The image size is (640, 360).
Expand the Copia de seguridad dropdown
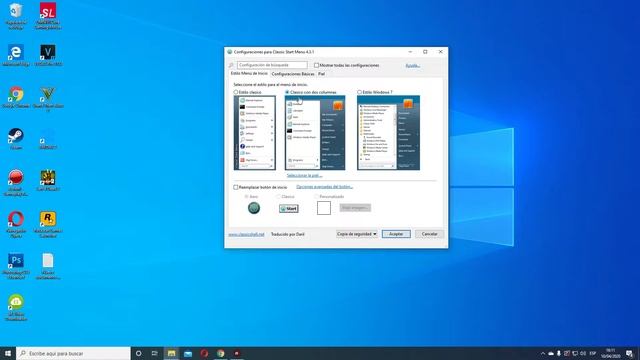click(x=356, y=234)
